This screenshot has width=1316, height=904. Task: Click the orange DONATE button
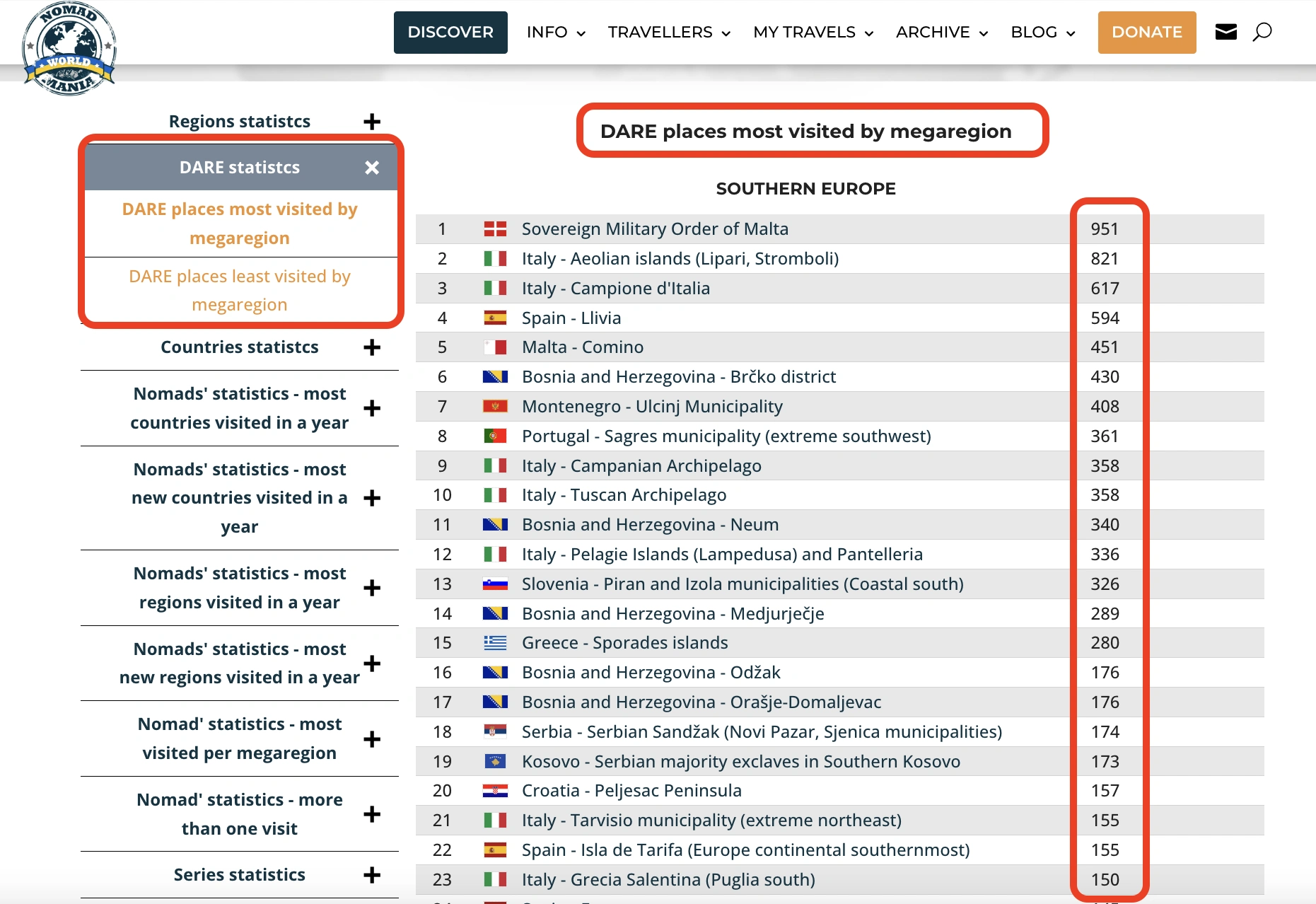[x=1146, y=33]
